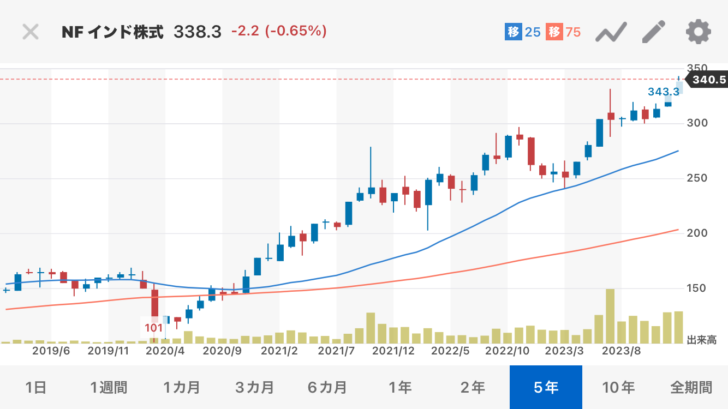
Task: Choose the 2年 period tab
Action: [473, 387]
